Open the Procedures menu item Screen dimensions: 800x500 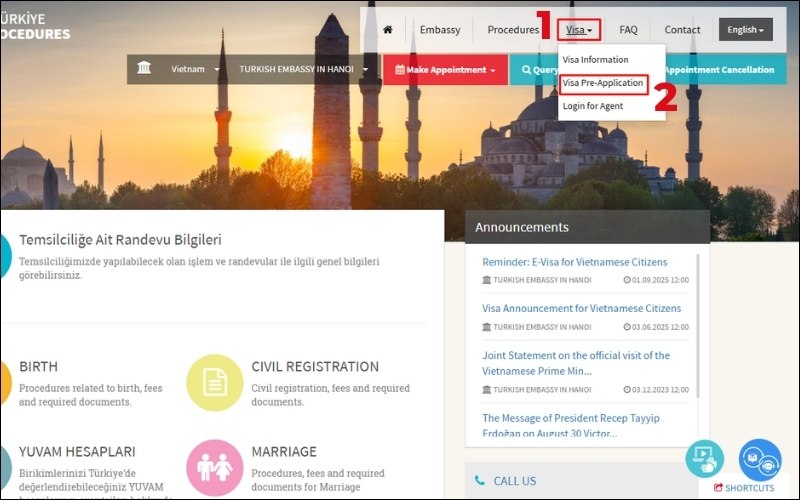[513, 30]
